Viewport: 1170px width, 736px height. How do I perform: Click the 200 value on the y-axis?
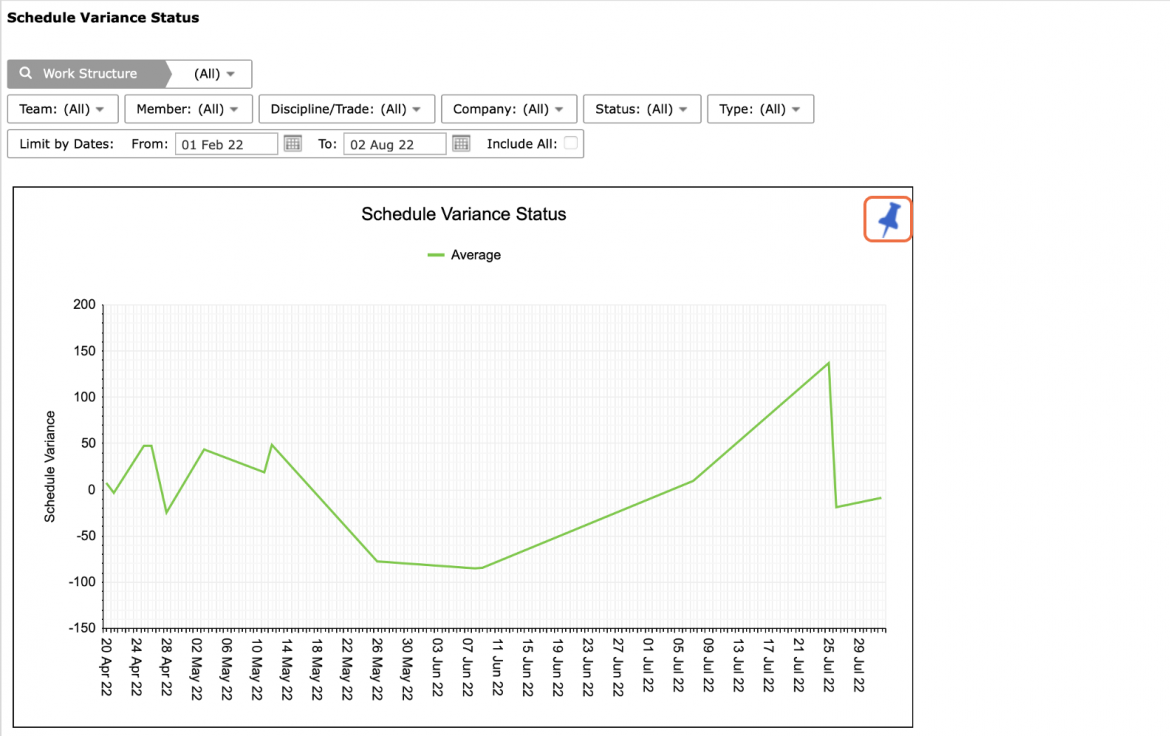(x=84, y=305)
